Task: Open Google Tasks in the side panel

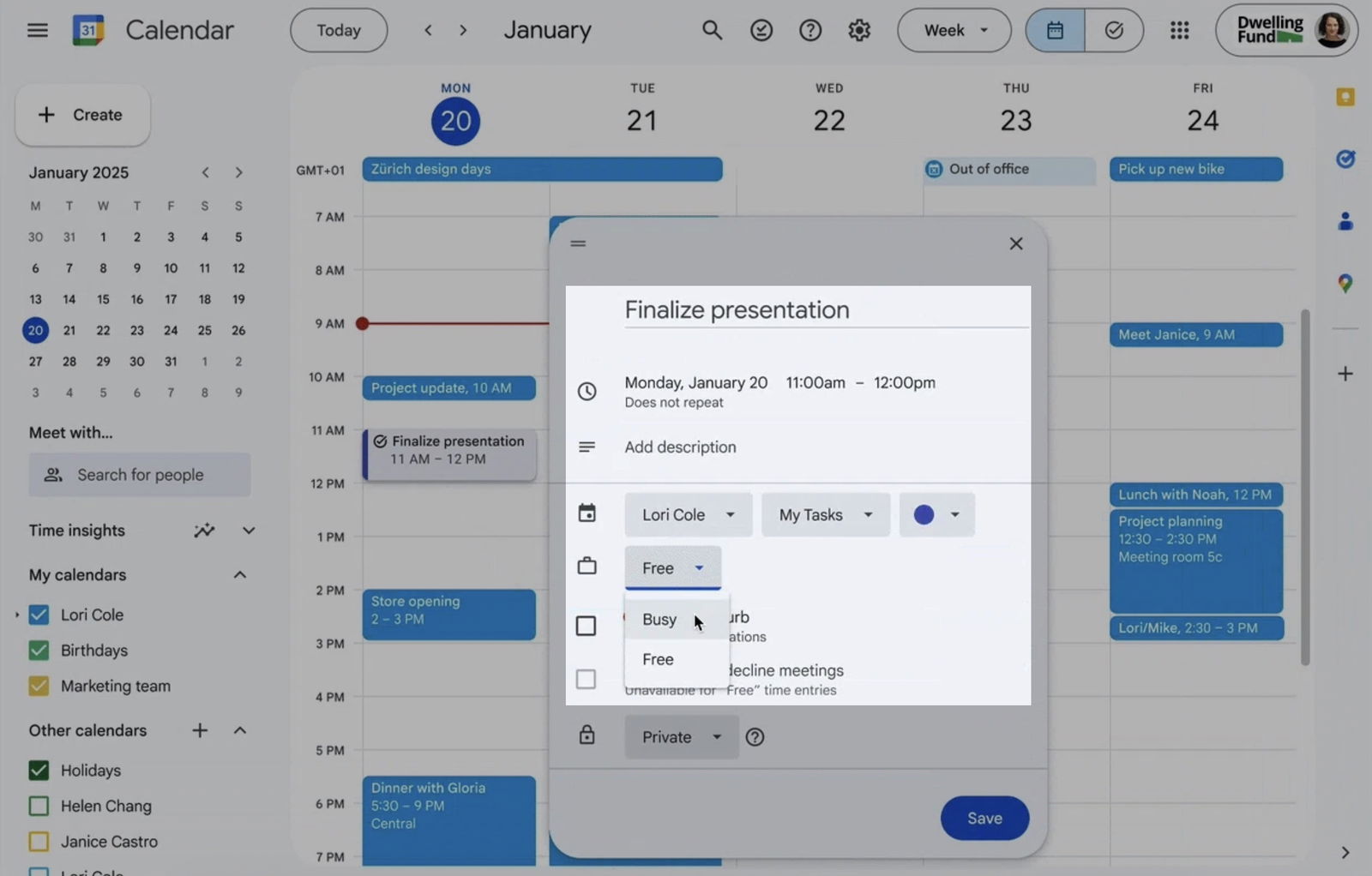Action: (1345, 159)
